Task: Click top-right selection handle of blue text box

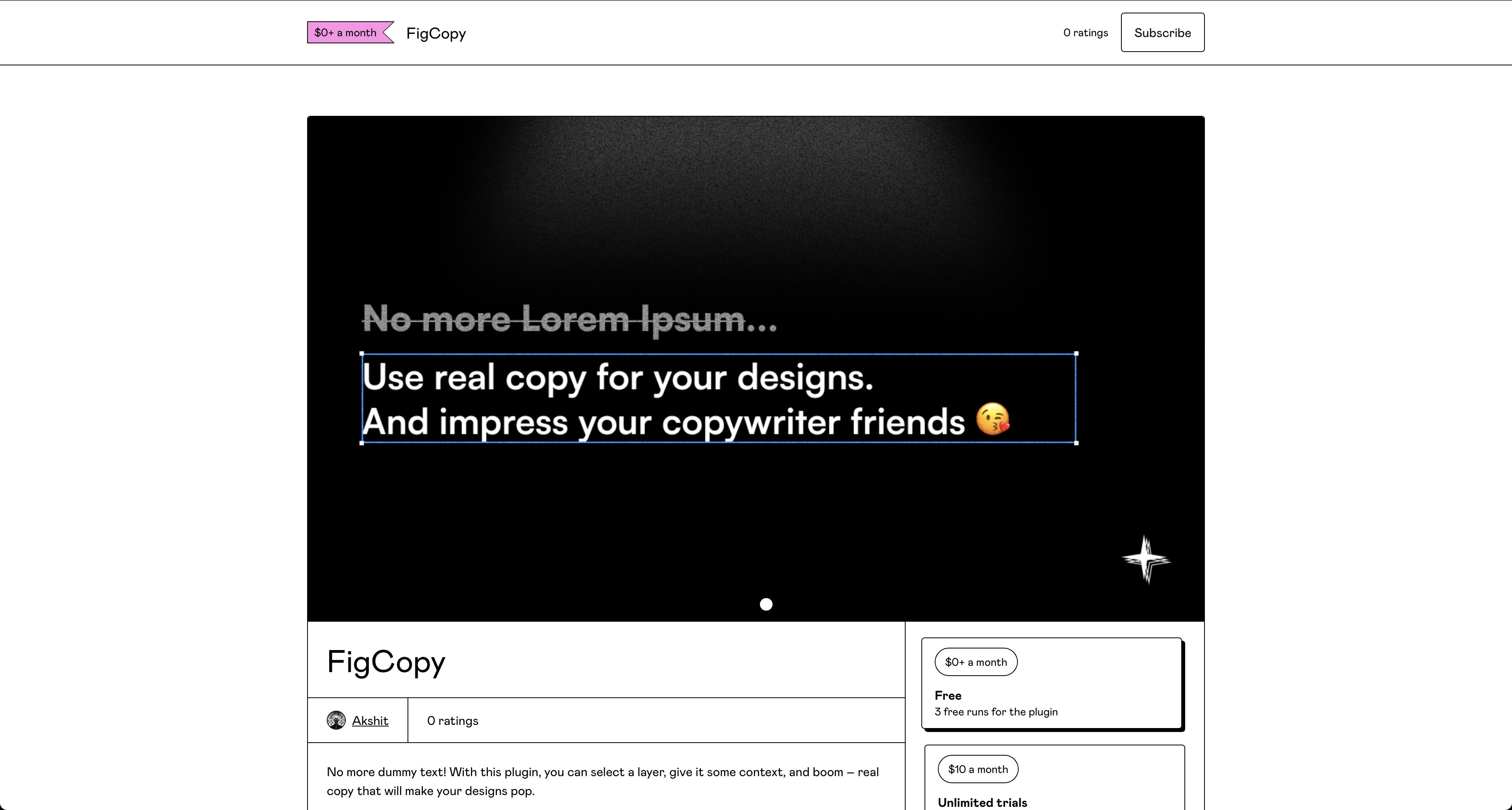Action: coord(1076,354)
